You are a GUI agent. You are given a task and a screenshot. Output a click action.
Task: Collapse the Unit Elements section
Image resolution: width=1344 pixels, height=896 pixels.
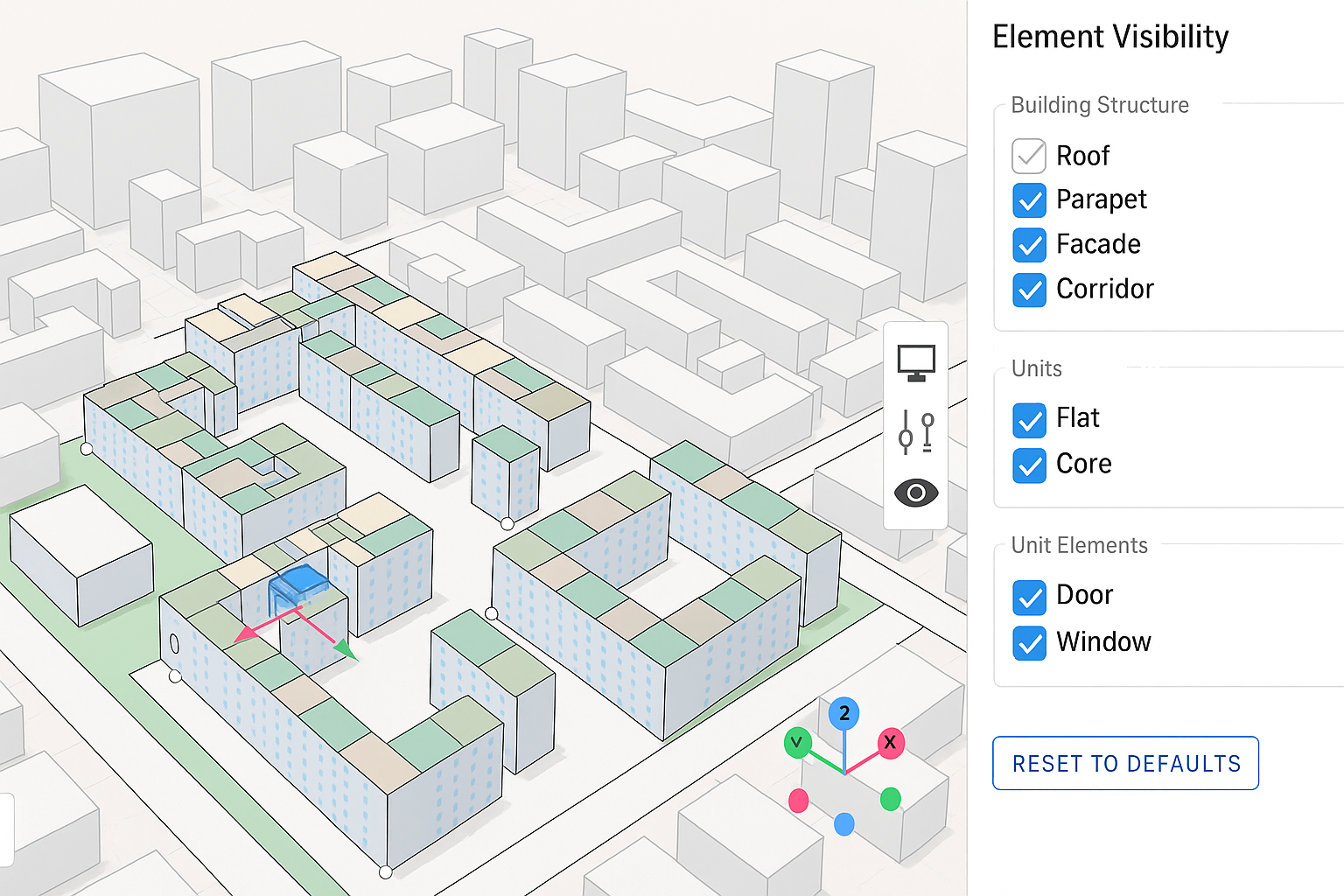1078,545
